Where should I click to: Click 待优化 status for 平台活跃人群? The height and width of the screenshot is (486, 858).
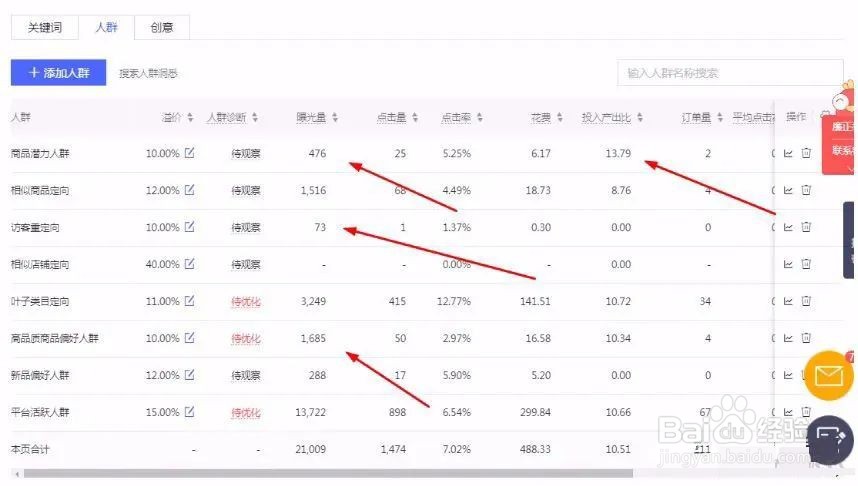pos(246,413)
